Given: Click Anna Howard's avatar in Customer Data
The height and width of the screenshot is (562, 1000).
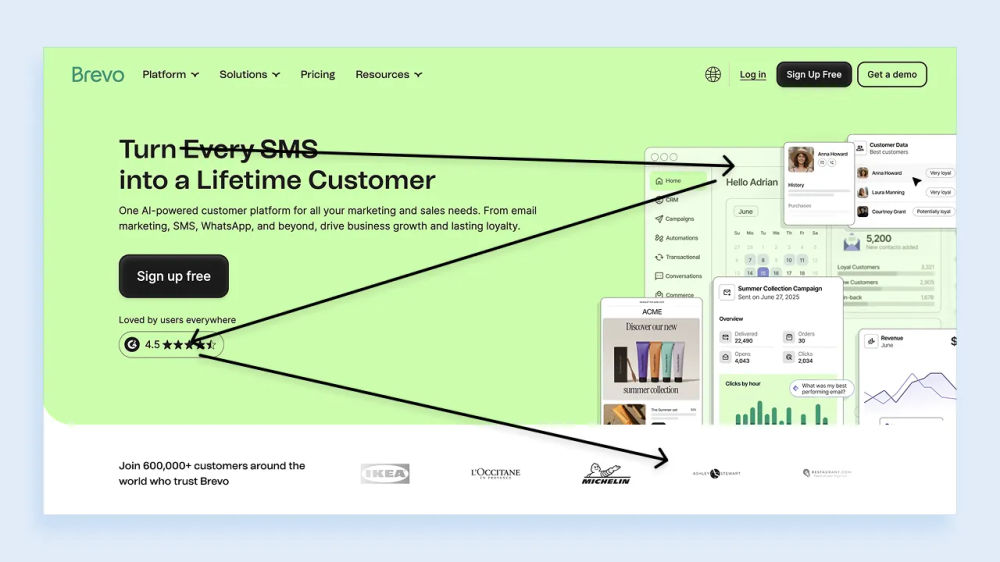Looking at the screenshot, I should [863, 173].
